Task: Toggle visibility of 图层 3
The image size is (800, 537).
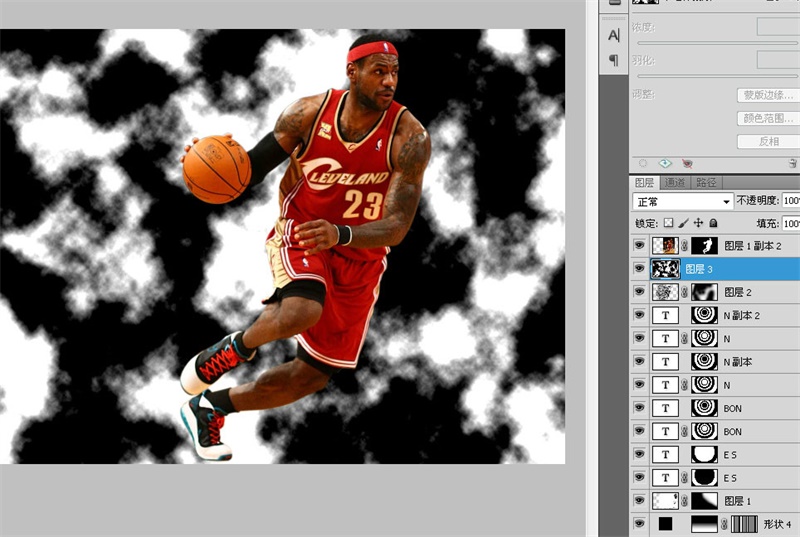Action: 640,268
